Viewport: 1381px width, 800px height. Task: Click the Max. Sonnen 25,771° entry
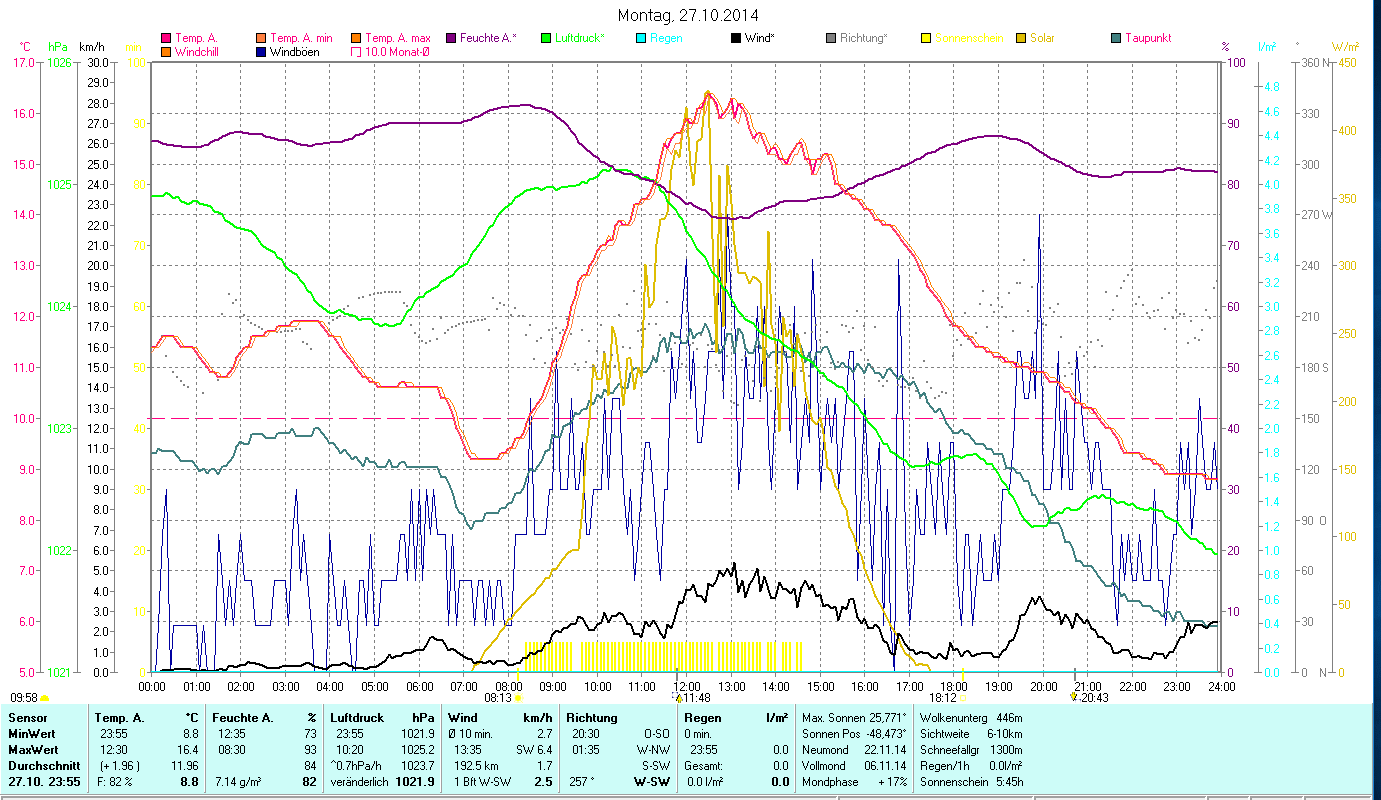point(854,718)
